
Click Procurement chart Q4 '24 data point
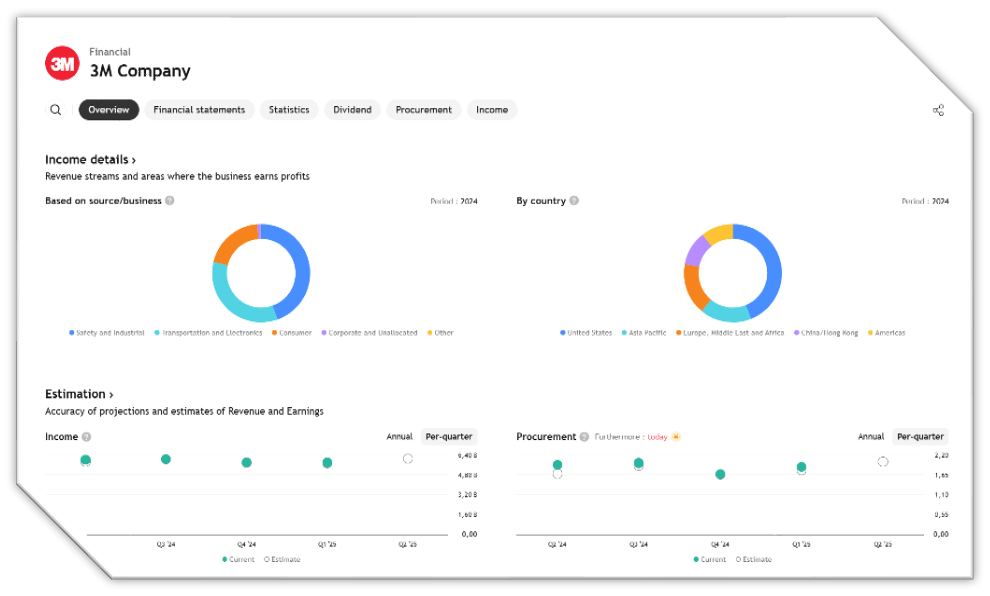720,474
